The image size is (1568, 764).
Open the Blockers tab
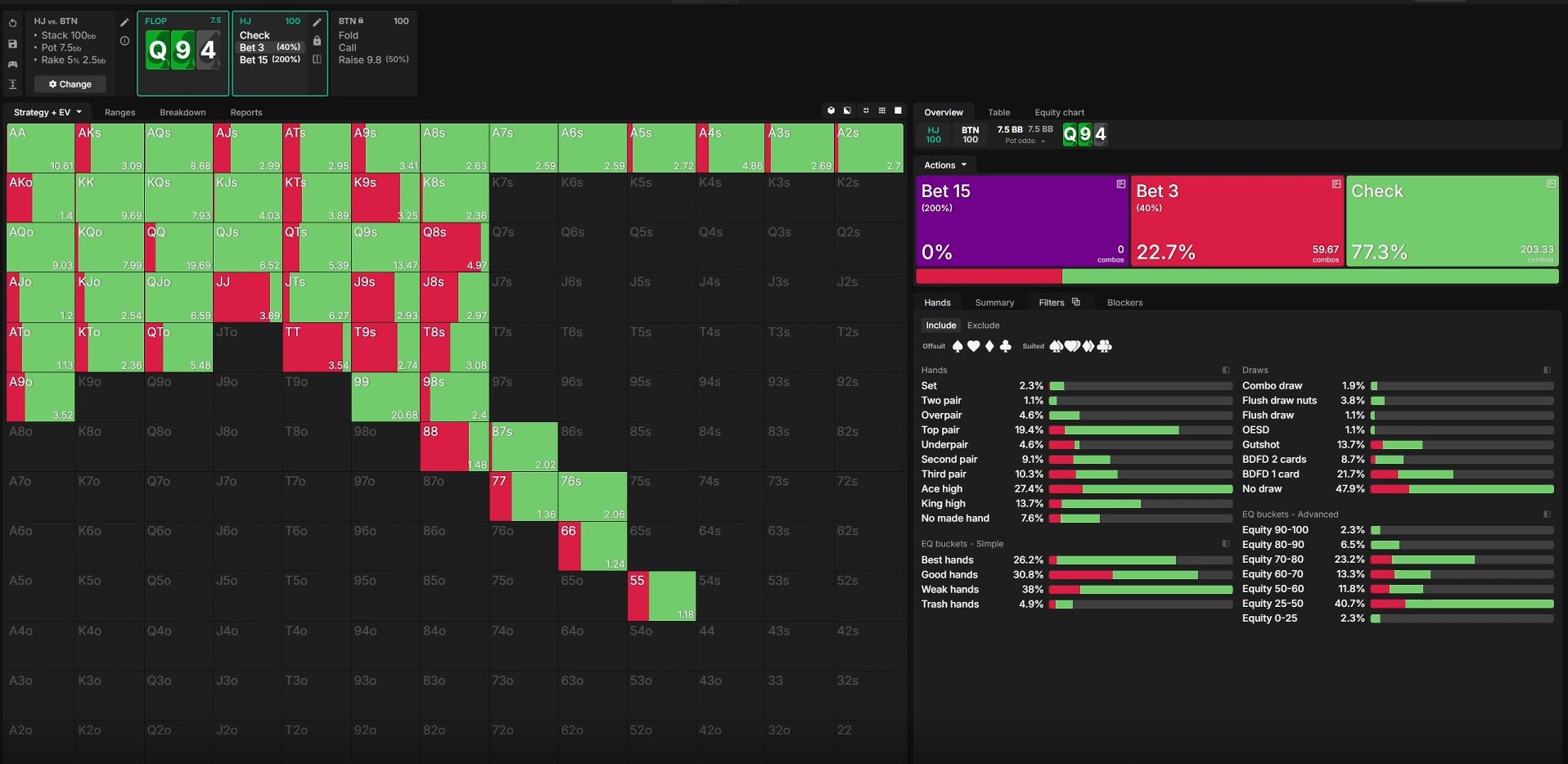click(x=1124, y=303)
